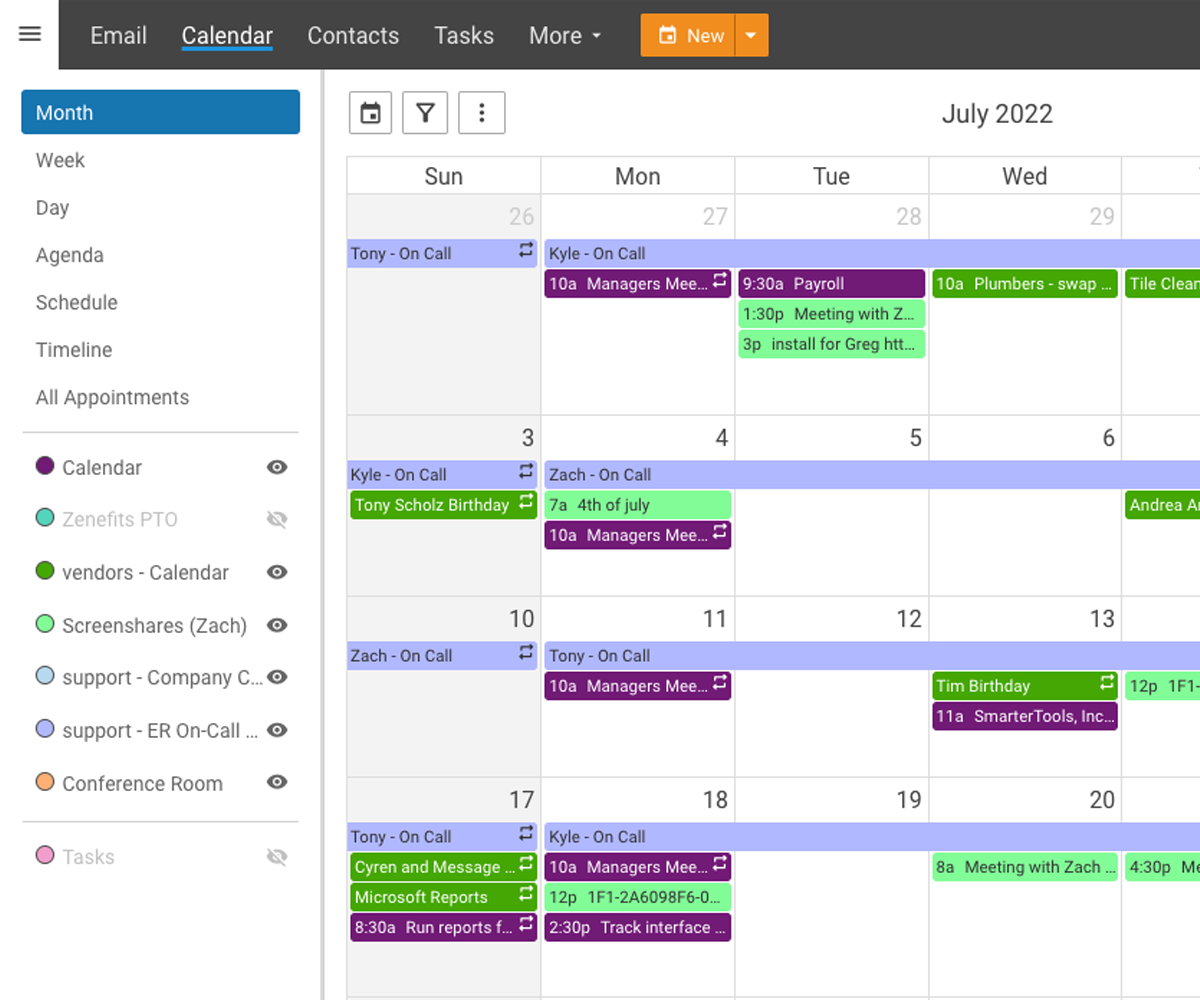Open the Email section
1200x1000 pixels.
(x=118, y=35)
